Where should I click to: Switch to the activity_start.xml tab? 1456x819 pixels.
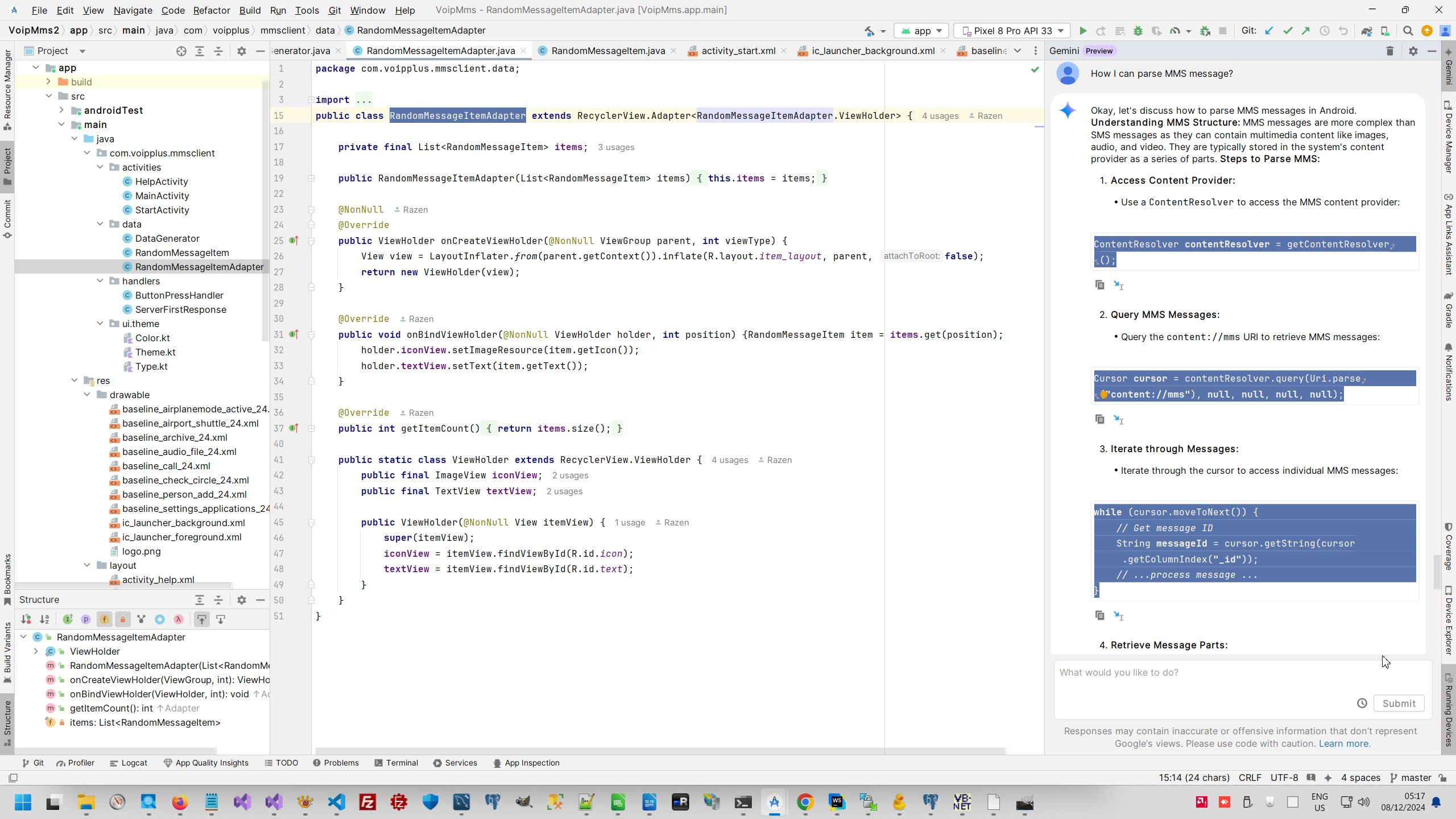(738, 51)
